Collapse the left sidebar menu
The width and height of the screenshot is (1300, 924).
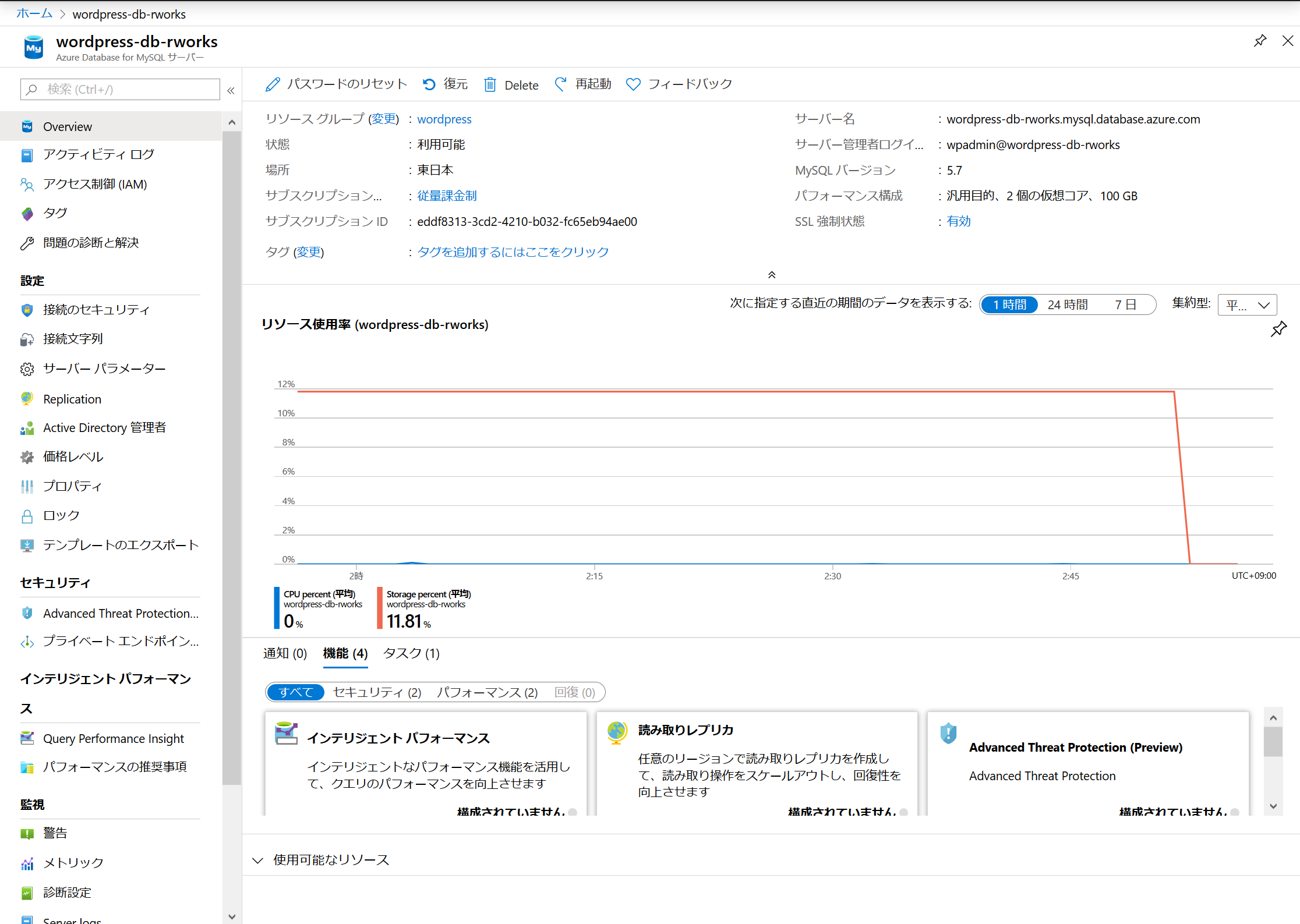[x=231, y=90]
